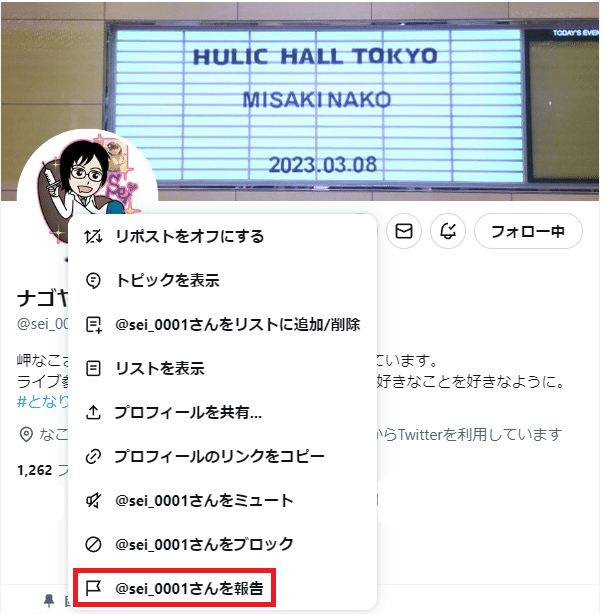Viewport: 604px width, 614px height.
Task: Click the report flag icon
Action: point(93,588)
